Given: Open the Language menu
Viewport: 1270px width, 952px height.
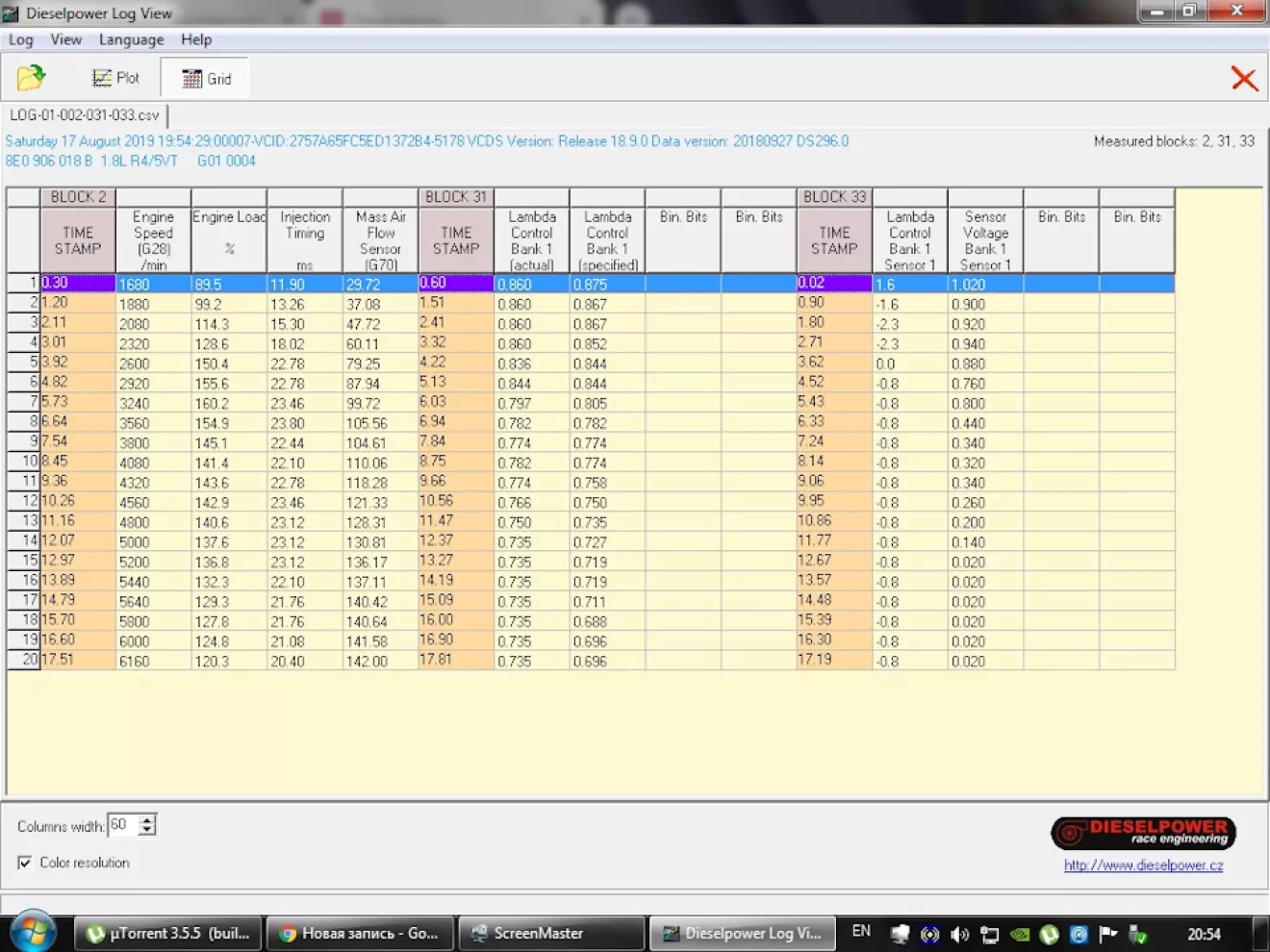Looking at the screenshot, I should pos(131,39).
